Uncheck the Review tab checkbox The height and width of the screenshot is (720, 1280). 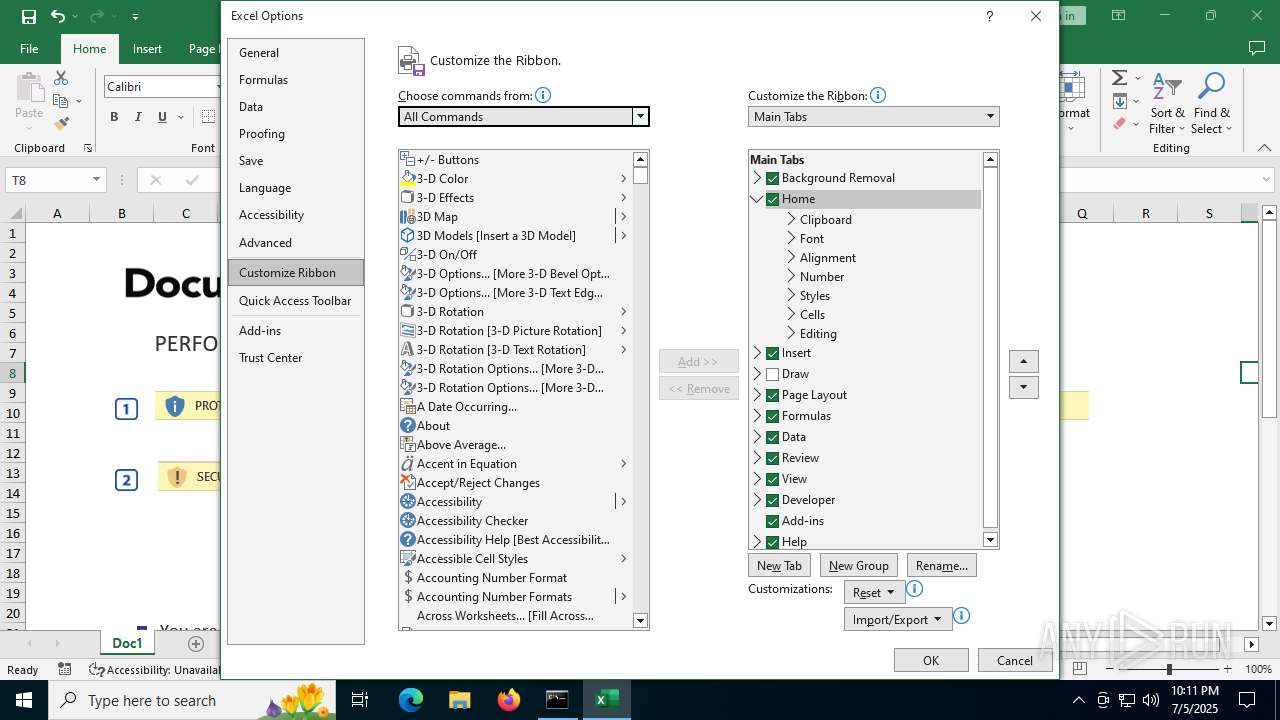click(772, 458)
